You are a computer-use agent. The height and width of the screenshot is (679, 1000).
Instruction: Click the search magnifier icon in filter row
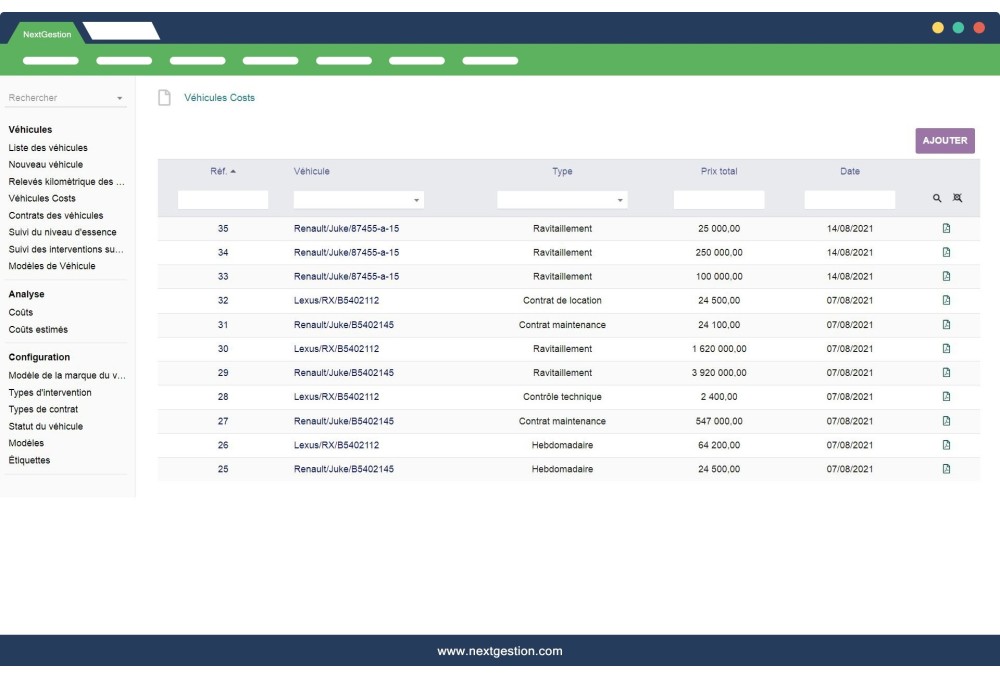[937, 199]
